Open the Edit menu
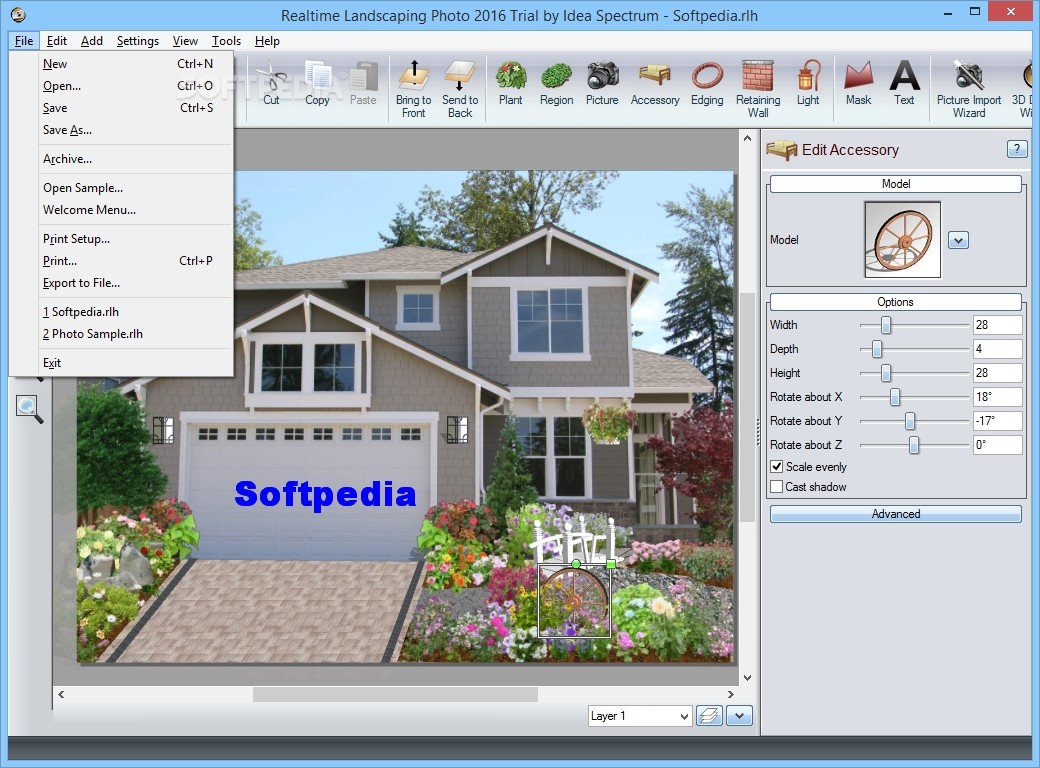 (x=56, y=40)
